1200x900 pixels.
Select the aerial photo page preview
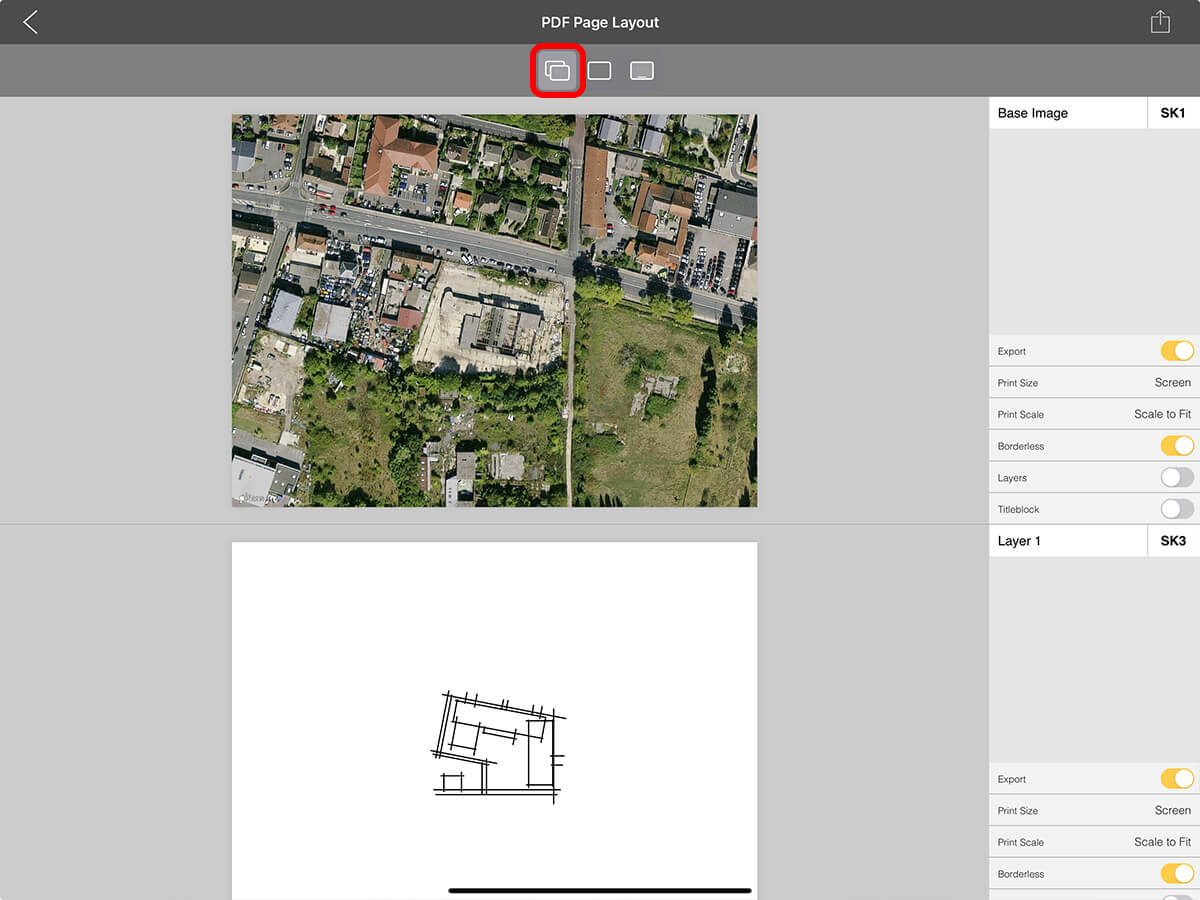tap(494, 310)
